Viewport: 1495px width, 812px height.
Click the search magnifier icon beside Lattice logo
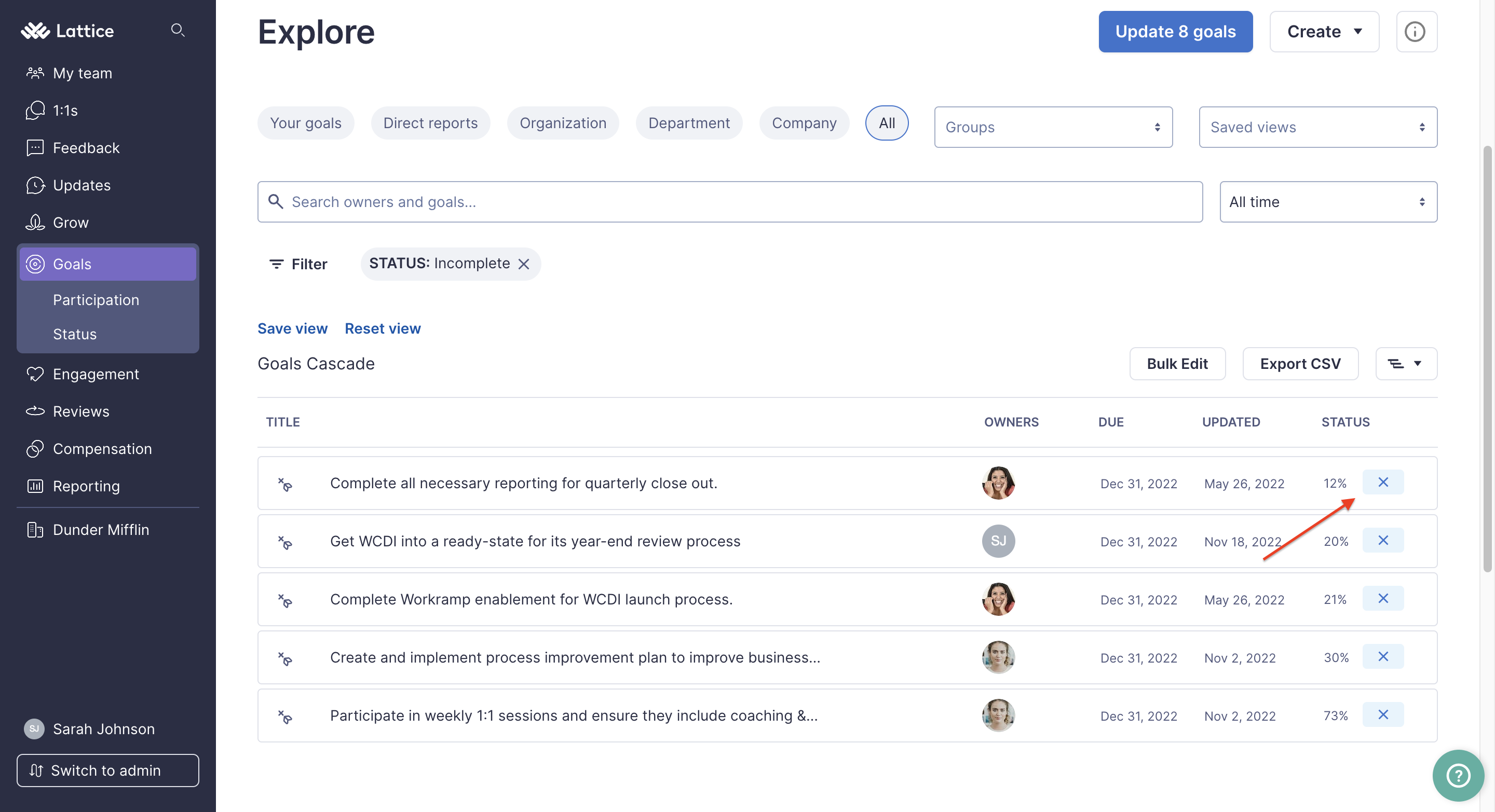pyautogui.click(x=178, y=30)
